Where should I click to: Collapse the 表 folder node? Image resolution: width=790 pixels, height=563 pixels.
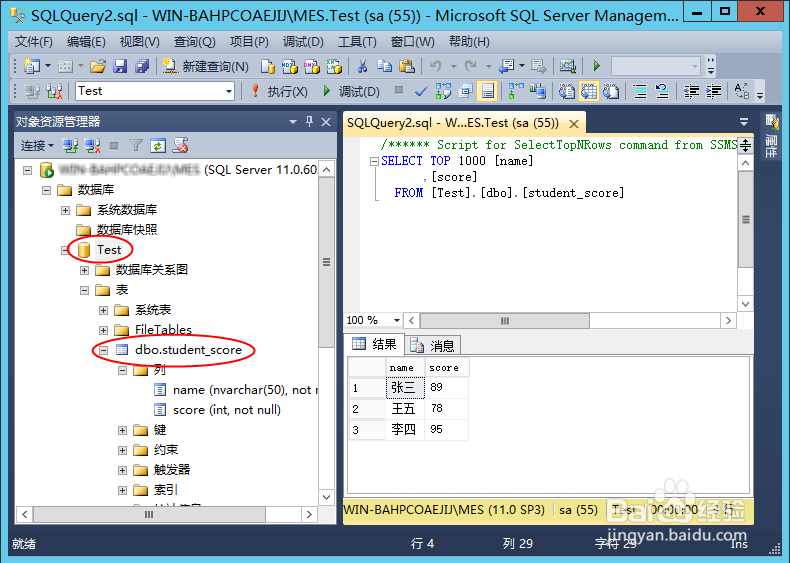[85, 290]
